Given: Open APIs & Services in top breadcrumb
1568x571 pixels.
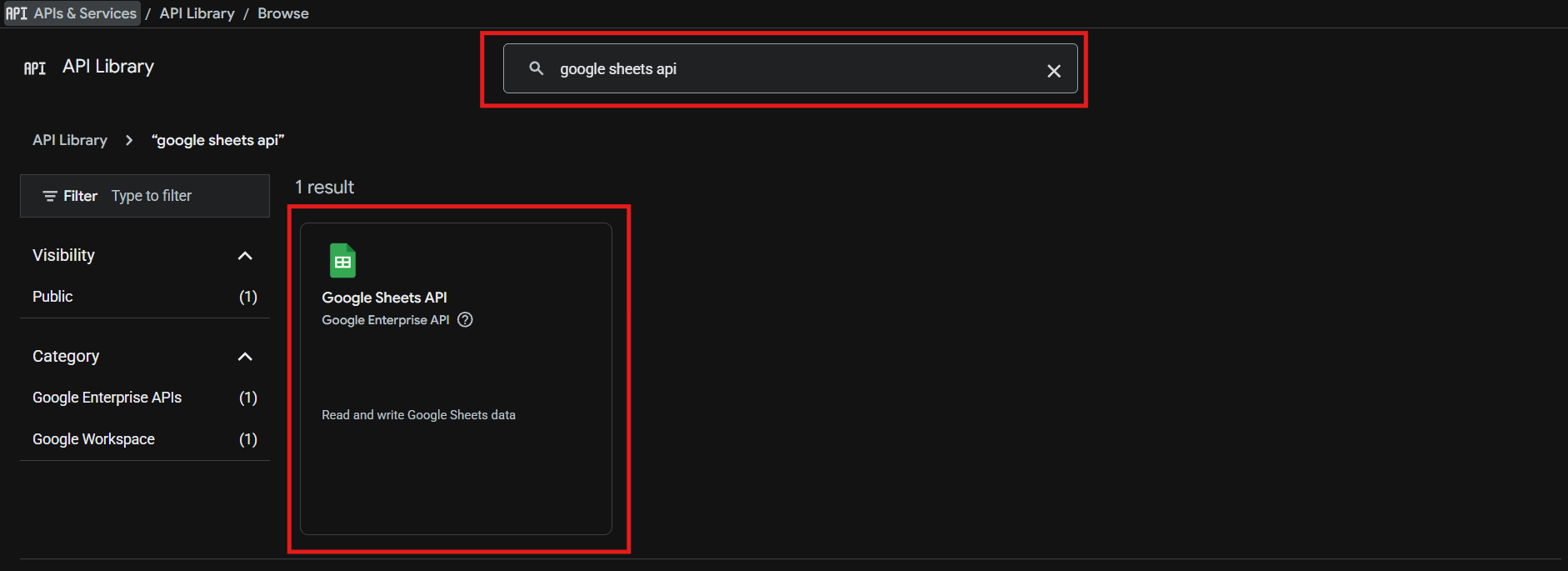Looking at the screenshot, I should (x=72, y=13).
